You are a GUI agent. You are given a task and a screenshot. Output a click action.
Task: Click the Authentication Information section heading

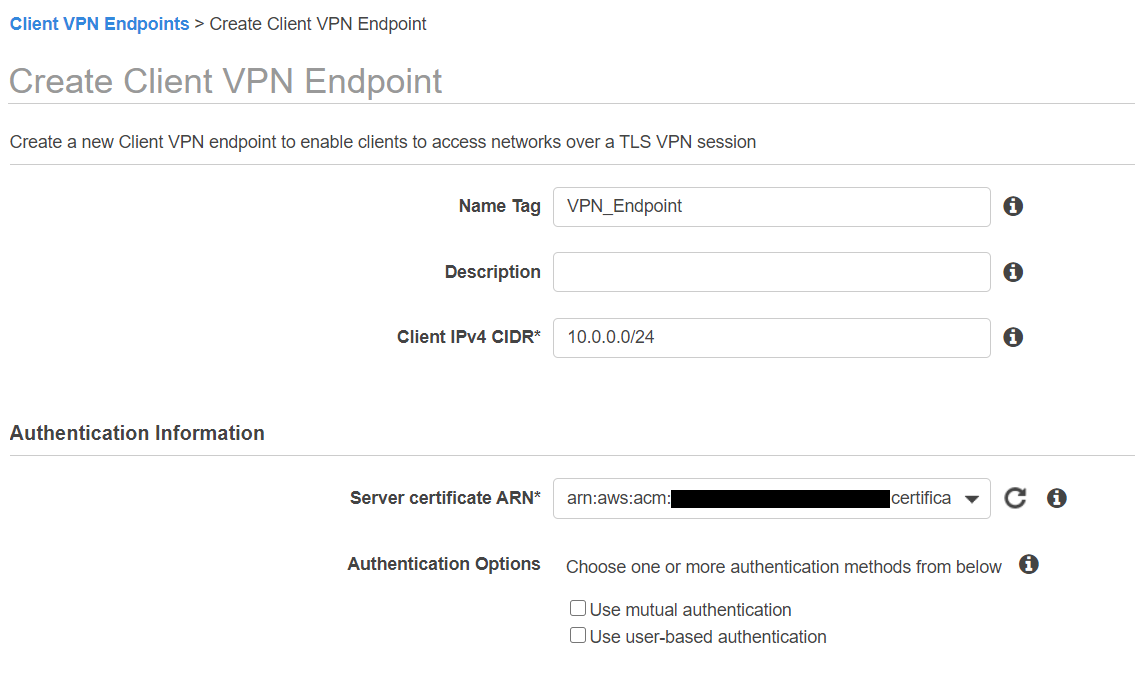pyautogui.click(x=137, y=433)
